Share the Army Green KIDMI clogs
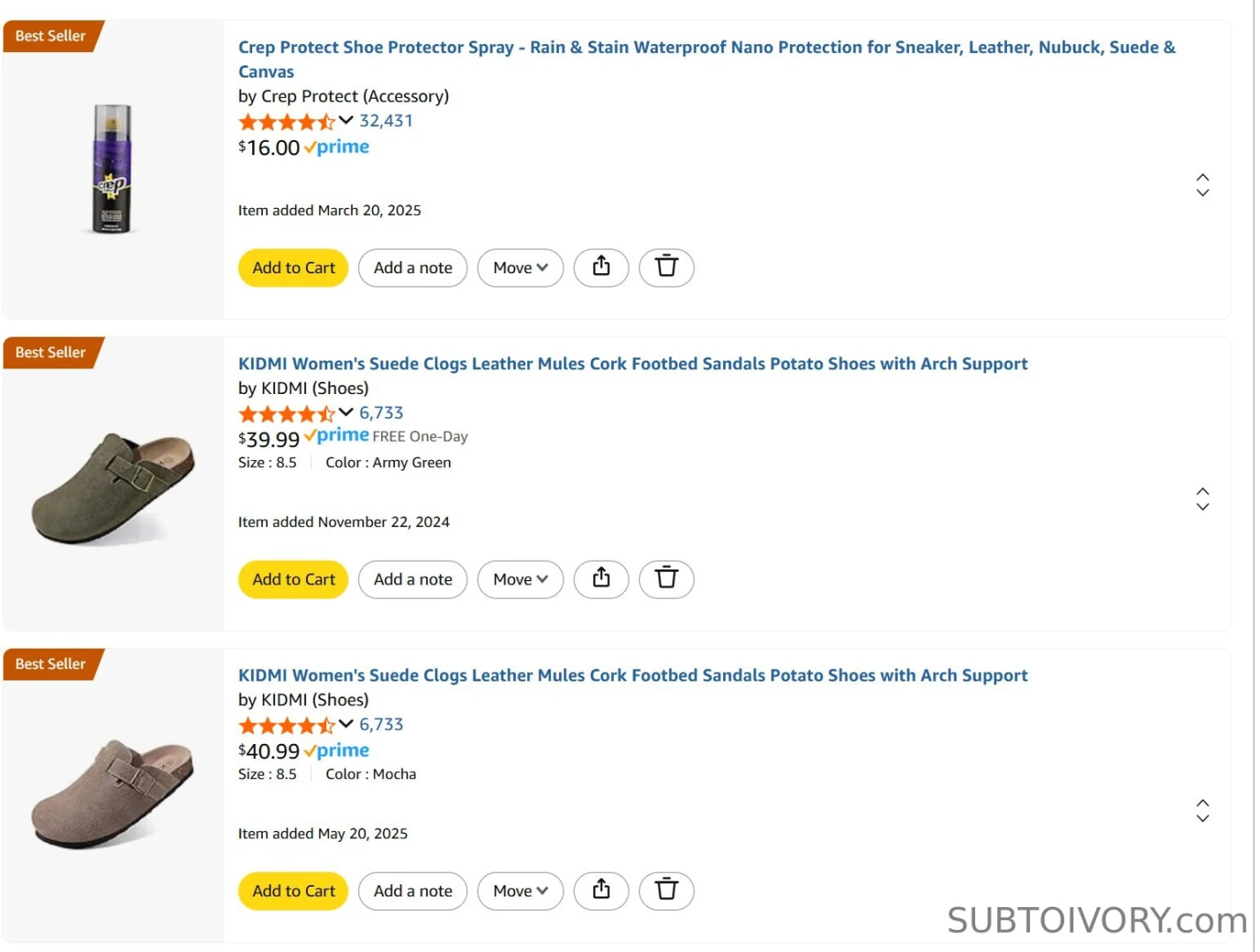Image resolution: width=1260 pixels, height=952 pixels. [601, 579]
